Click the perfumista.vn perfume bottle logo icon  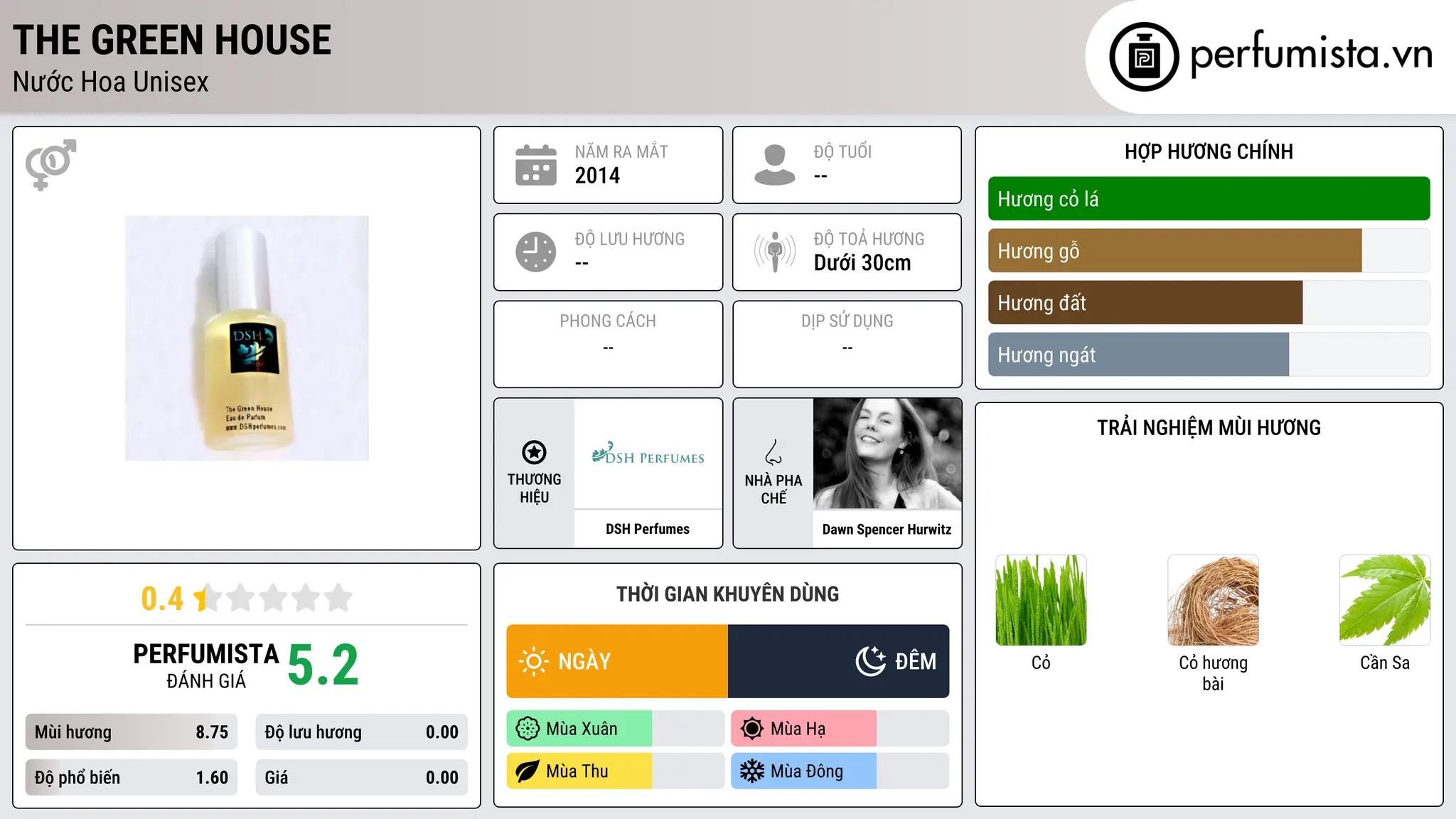pyautogui.click(x=1144, y=57)
